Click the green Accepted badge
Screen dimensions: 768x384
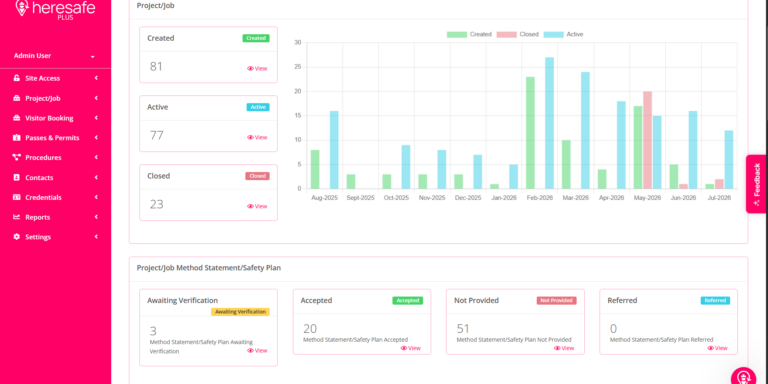pyautogui.click(x=408, y=301)
